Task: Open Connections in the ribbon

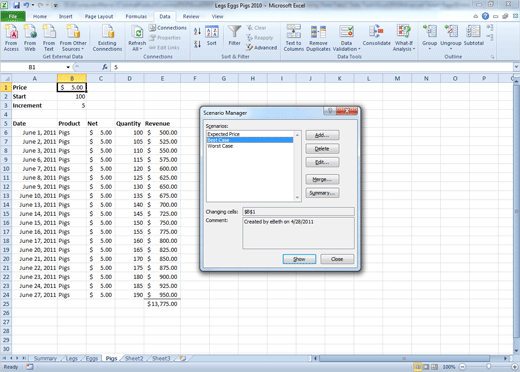Action: (x=168, y=28)
